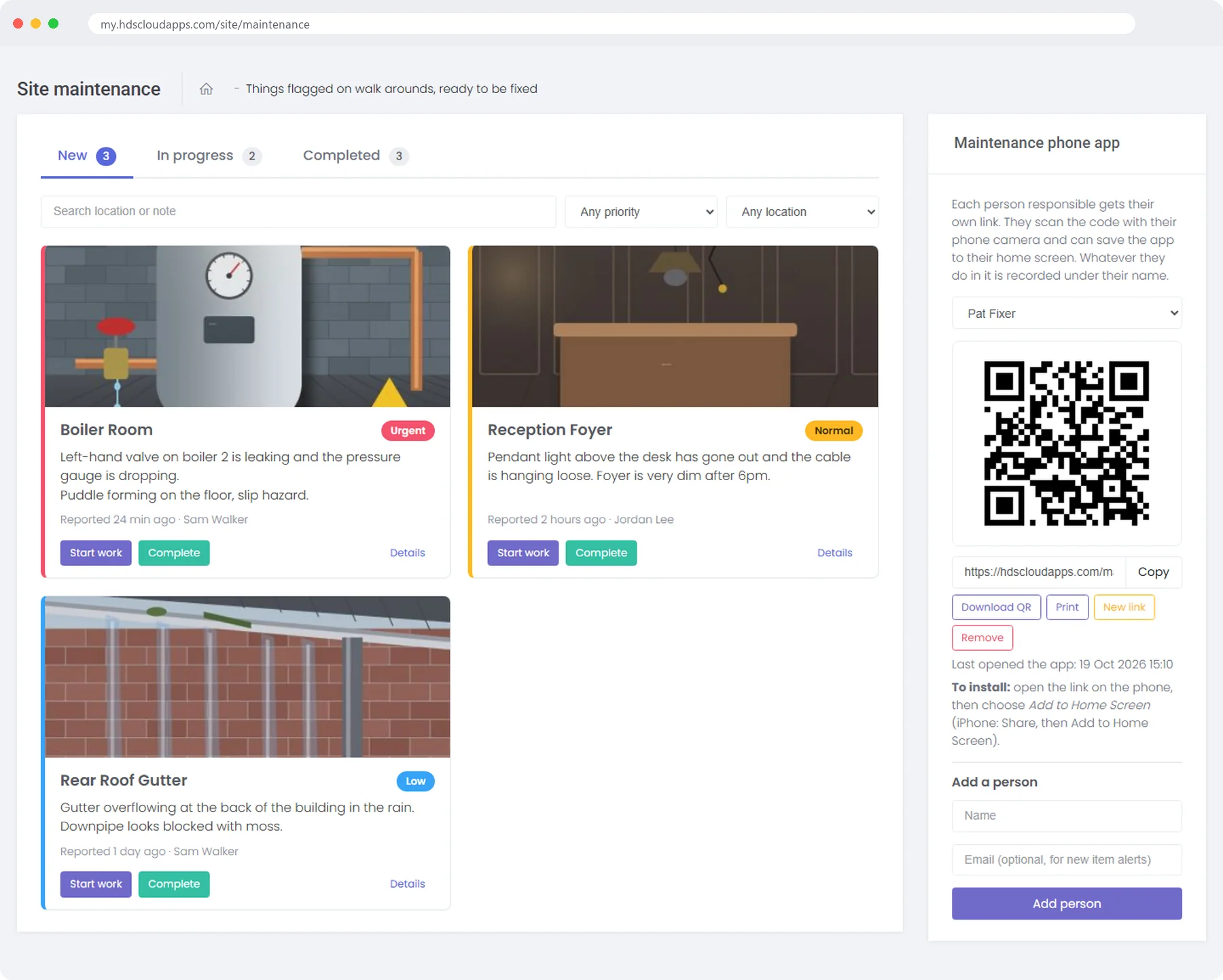The image size is (1223, 980).
Task: Start work on the Boiler Room item
Action: (96, 553)
